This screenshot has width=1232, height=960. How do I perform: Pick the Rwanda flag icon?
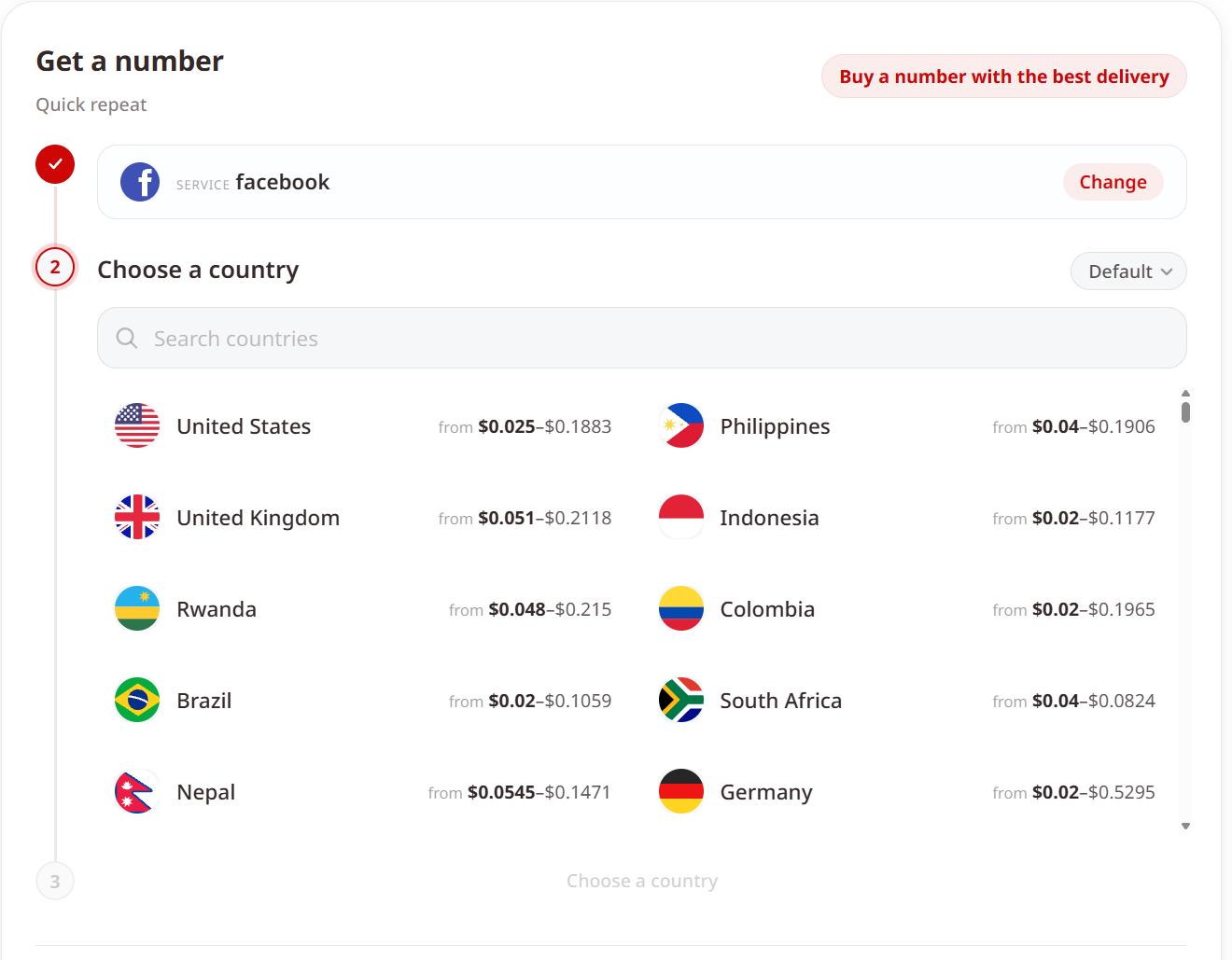click(x=137, y=608)
